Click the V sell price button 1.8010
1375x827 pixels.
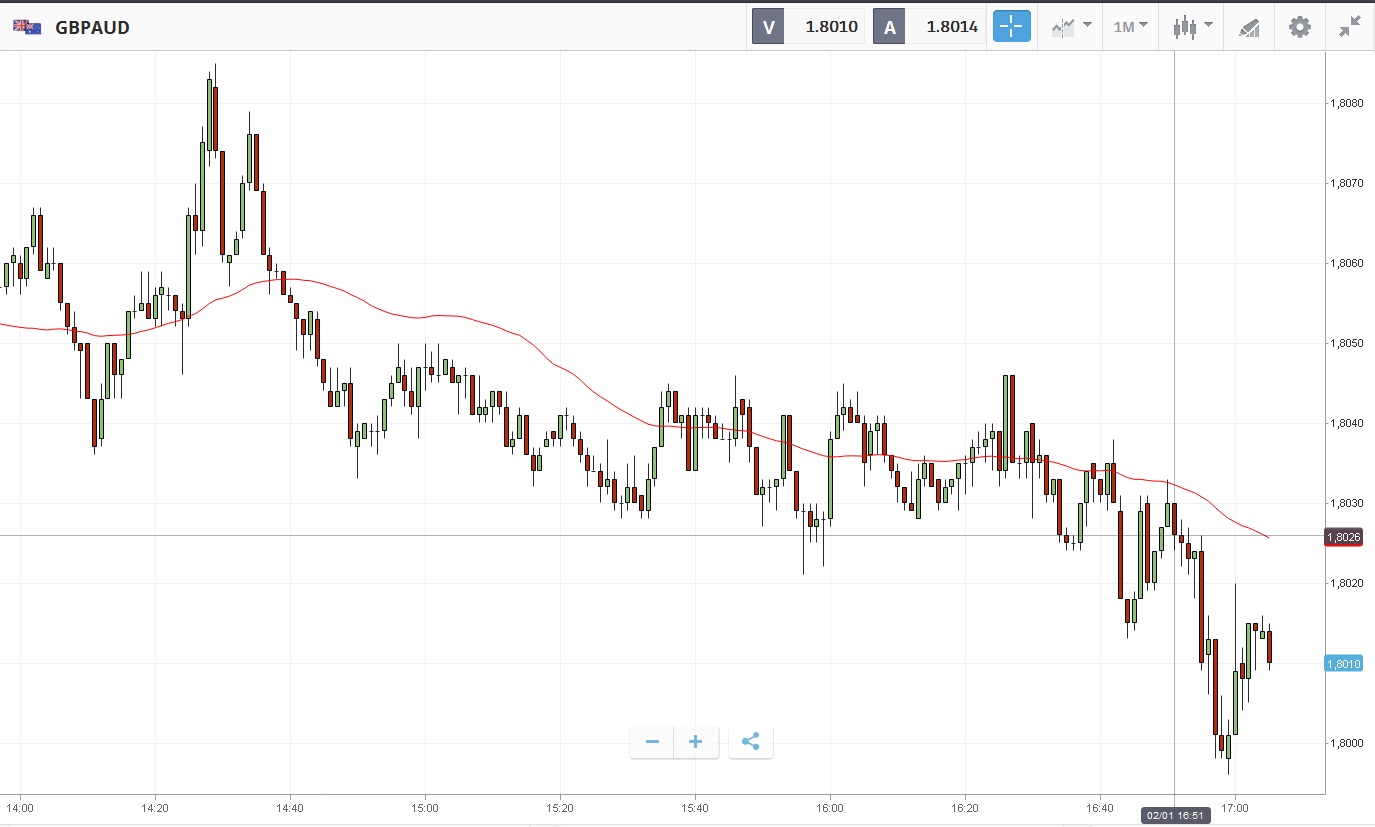(x=808, y=27)
